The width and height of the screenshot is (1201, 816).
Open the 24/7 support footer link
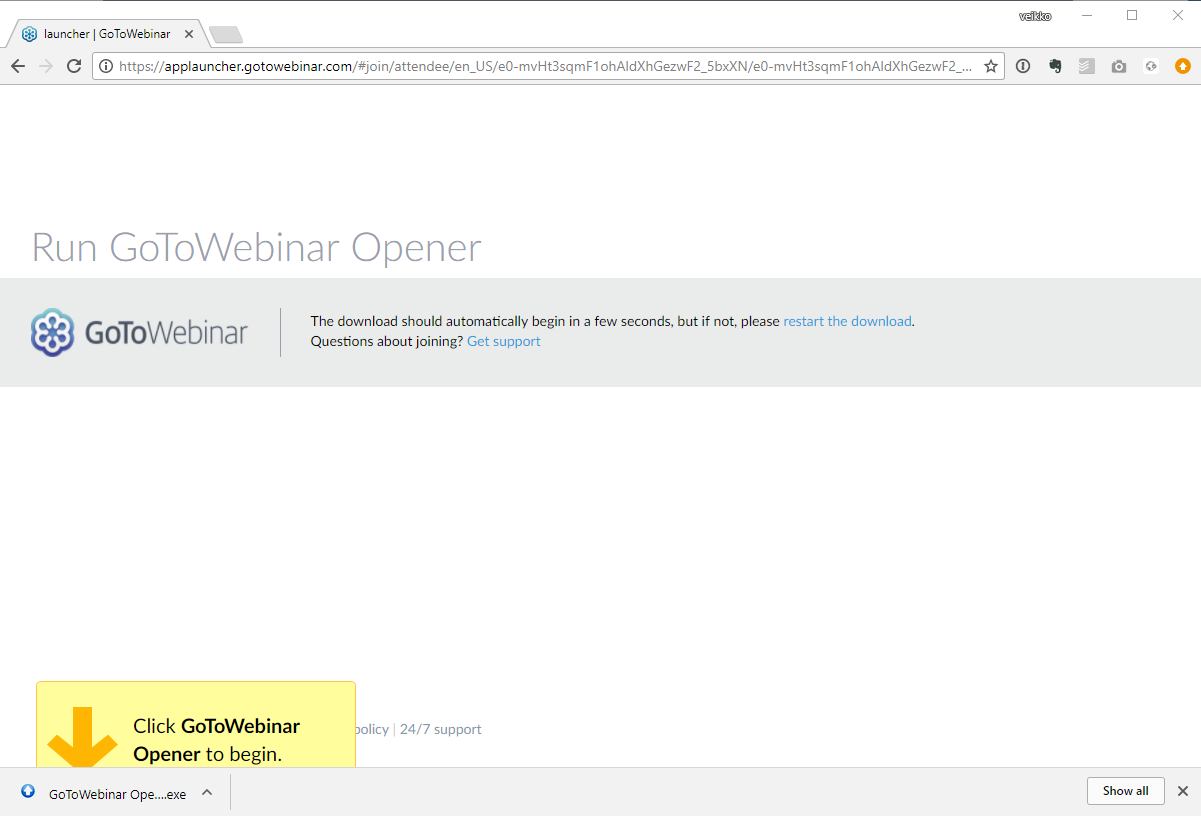pyautogui.click(x=440, y=729)
